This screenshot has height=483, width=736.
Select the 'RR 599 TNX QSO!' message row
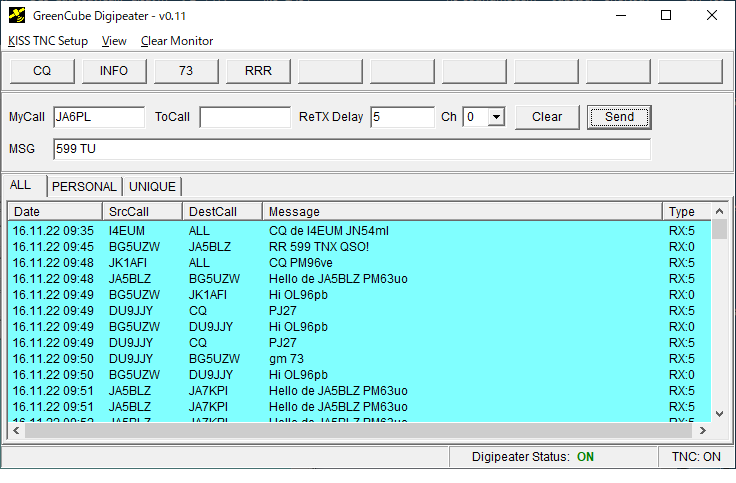pyautogui.click(x=359, y=247)
